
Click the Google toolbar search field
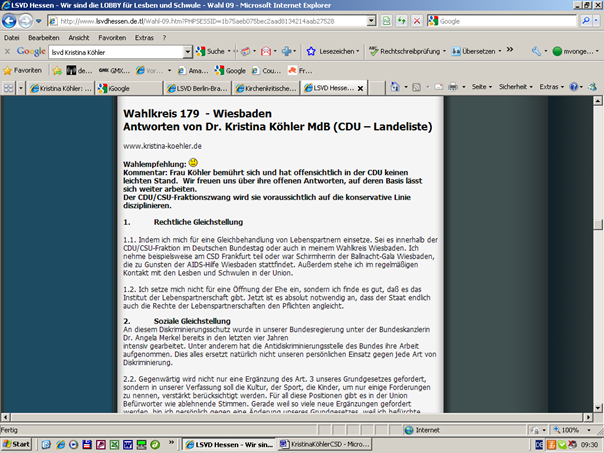pos(116,52)
